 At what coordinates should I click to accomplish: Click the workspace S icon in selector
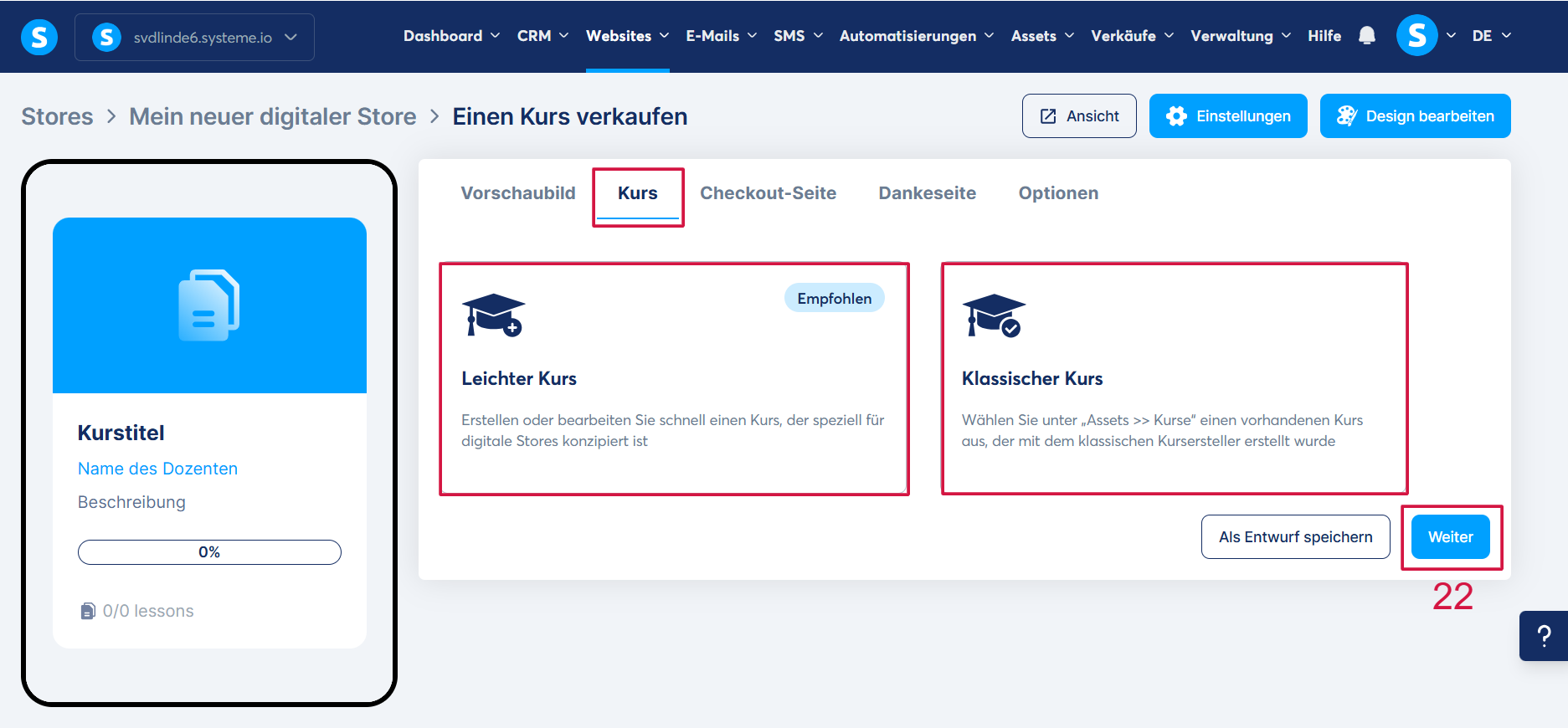[106, 37]
